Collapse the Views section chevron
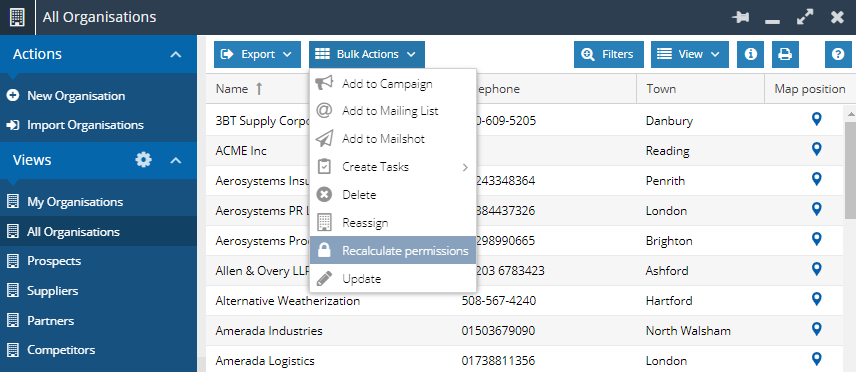This screenshot has height=372, width=856. (x=175, y=161)
